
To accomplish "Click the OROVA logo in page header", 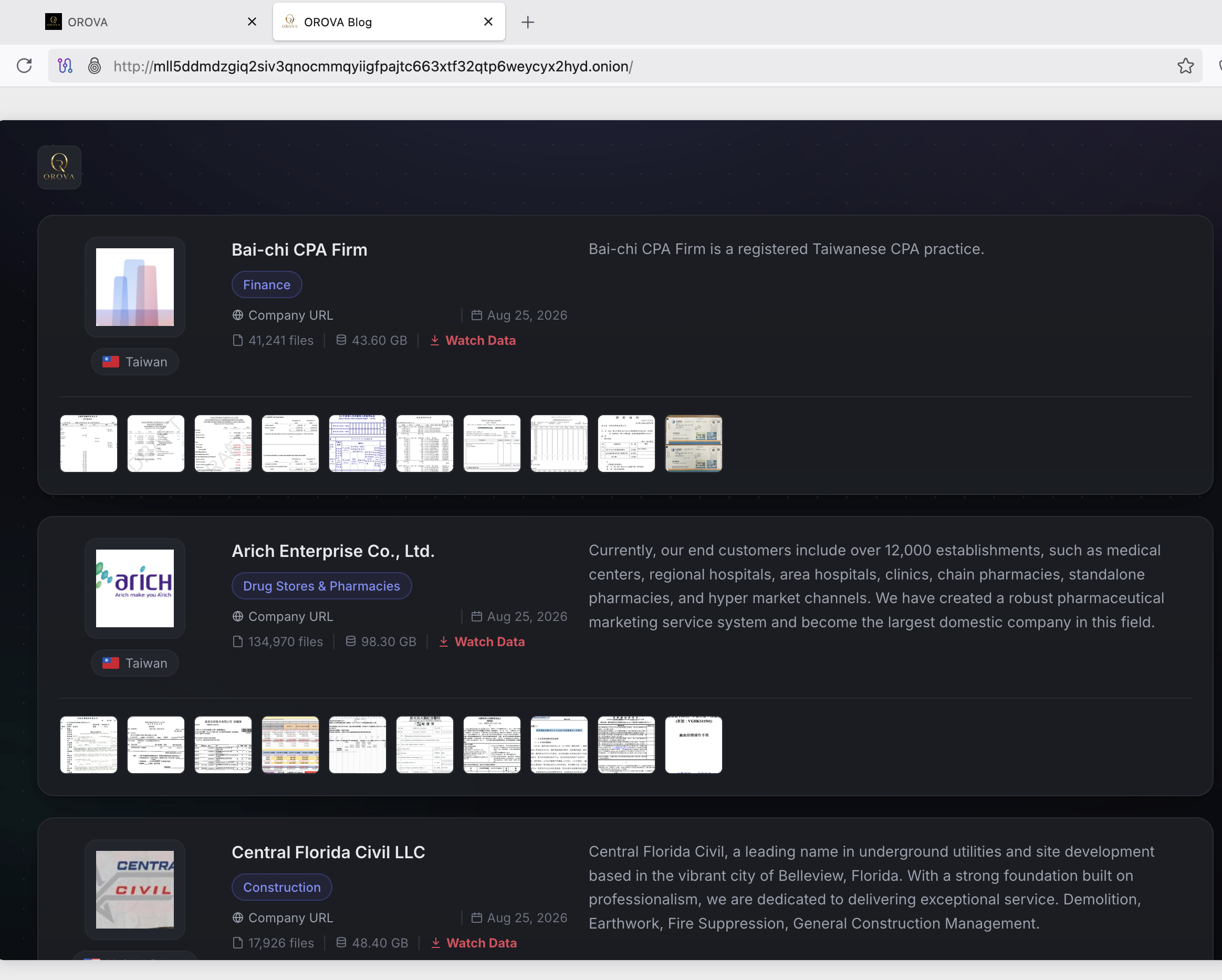I will [x=59, y=167].
